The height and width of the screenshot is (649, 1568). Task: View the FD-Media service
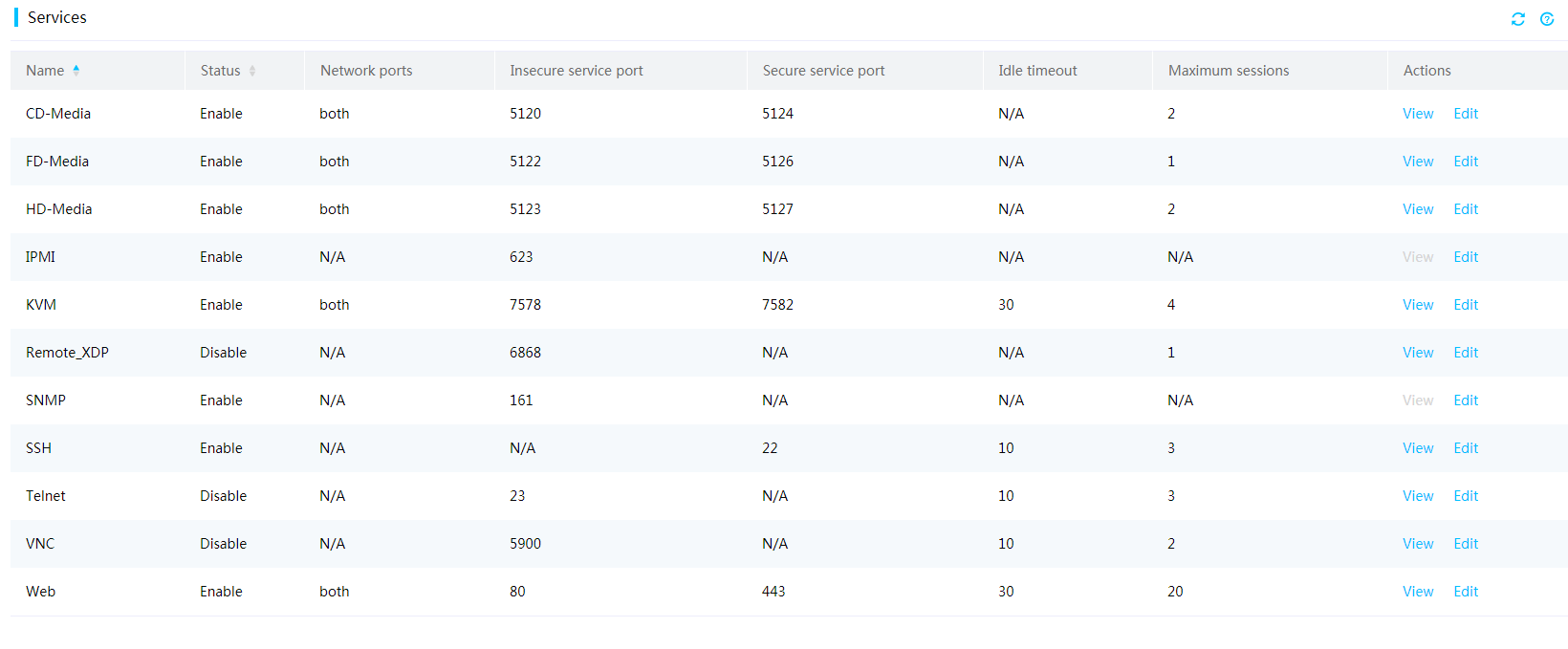[x=1418, y=162]
